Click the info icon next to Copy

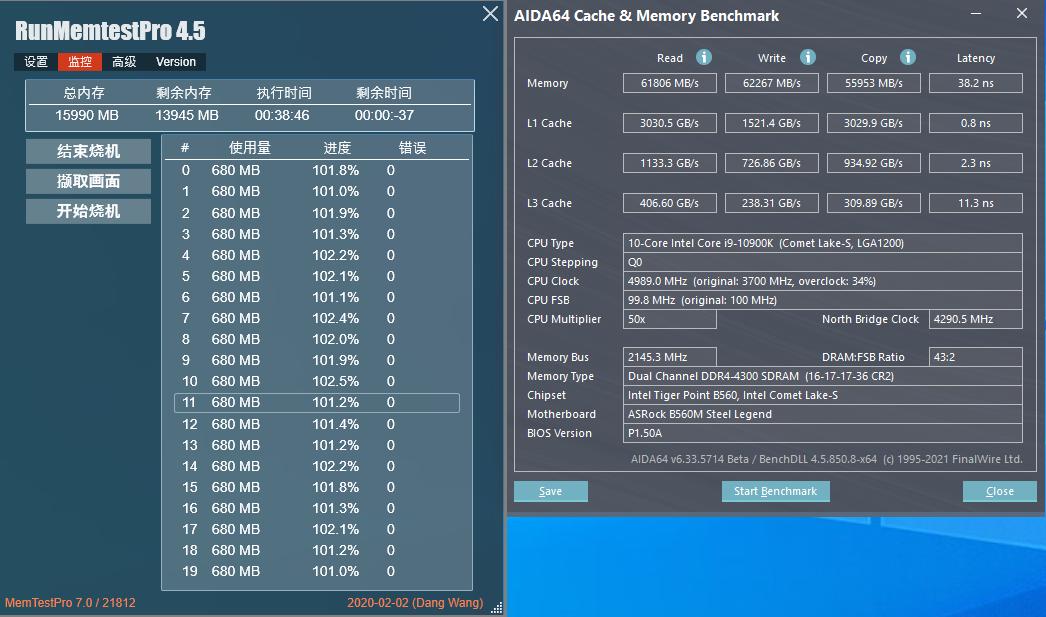point(908,58)
